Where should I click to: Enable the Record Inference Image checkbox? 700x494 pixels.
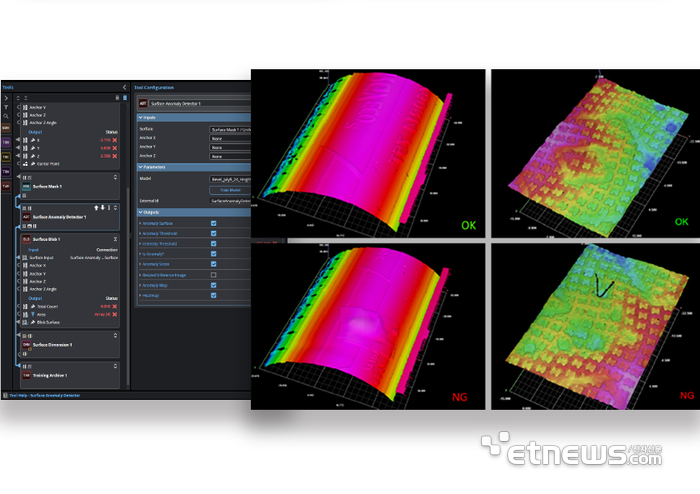213,273
